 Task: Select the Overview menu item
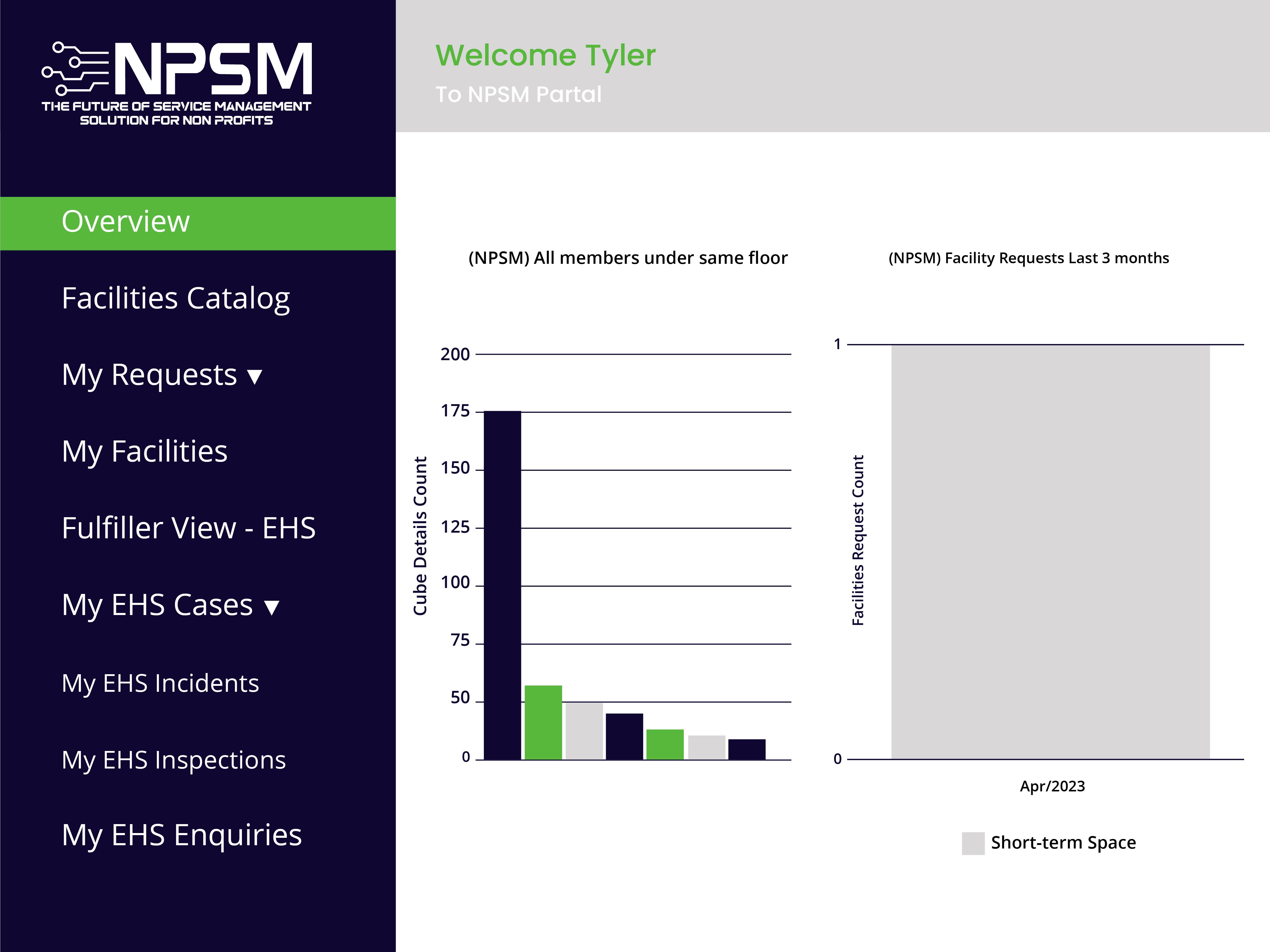(x=126, y=222)
